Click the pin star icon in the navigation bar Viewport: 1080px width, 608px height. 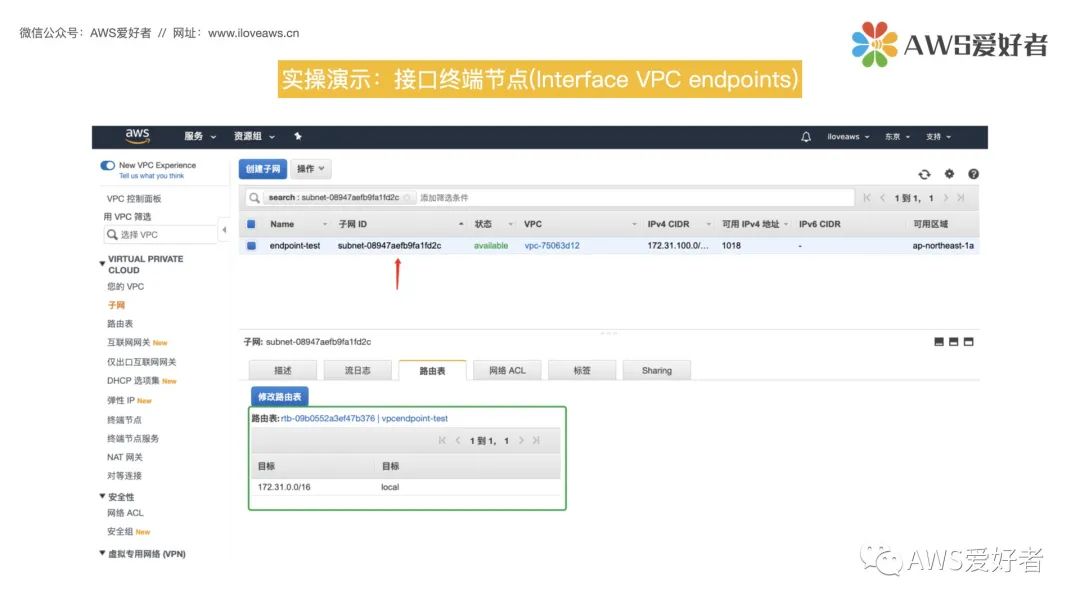[298, 136]
